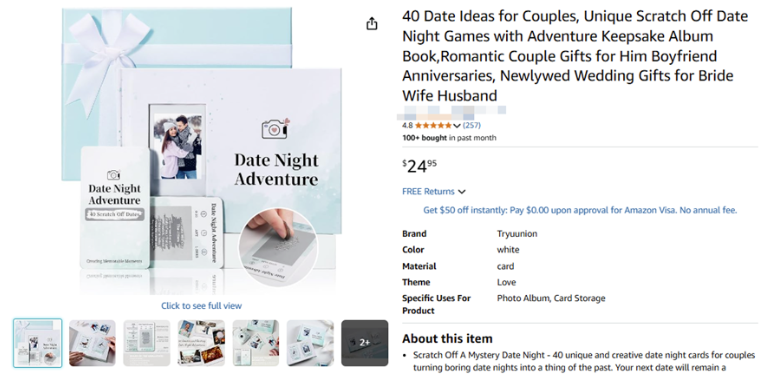Screen dimensions: 765x379
Task: Open the star rating popover chevron
Action: click(x=457, y=126)
